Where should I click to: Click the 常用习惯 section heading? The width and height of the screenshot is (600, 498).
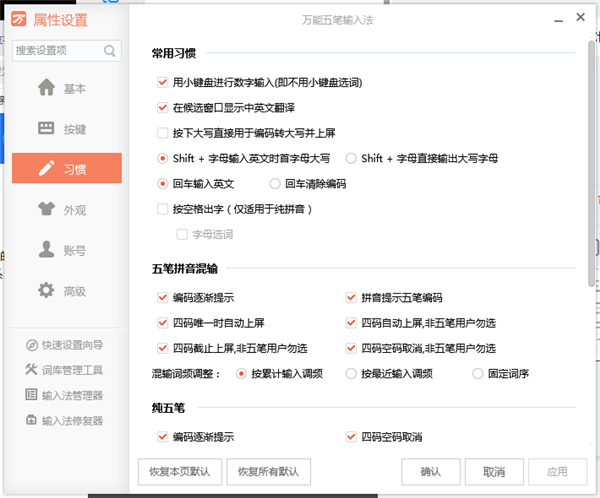(x=174, y=53)
